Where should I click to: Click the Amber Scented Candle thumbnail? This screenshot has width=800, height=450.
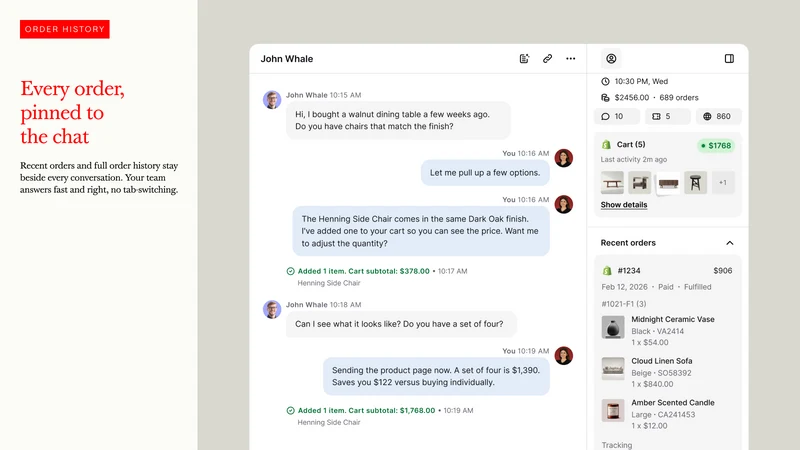click(613, 411)
